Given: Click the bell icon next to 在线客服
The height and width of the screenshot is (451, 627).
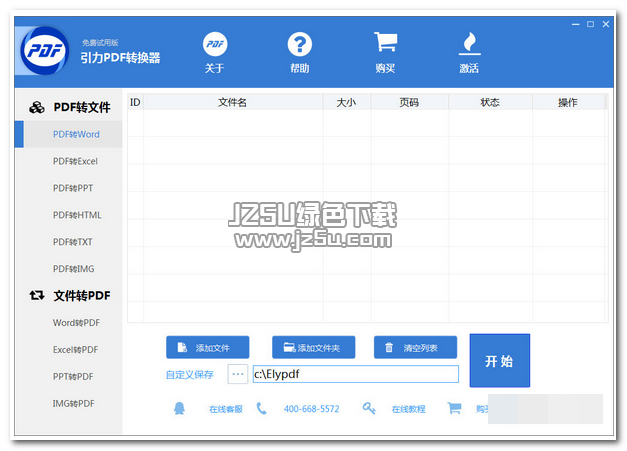Looking at the screenshot, I should pos(179,408).
